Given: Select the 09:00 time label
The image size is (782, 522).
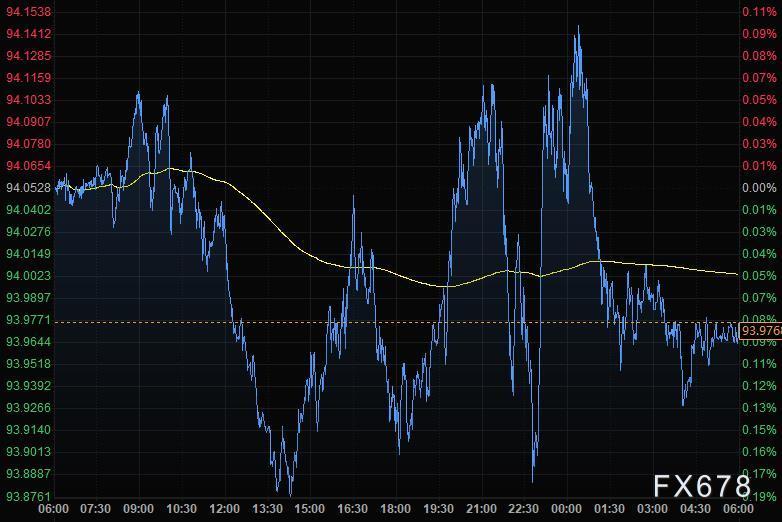Looking at the screenshot, I should tap(139, 509).
